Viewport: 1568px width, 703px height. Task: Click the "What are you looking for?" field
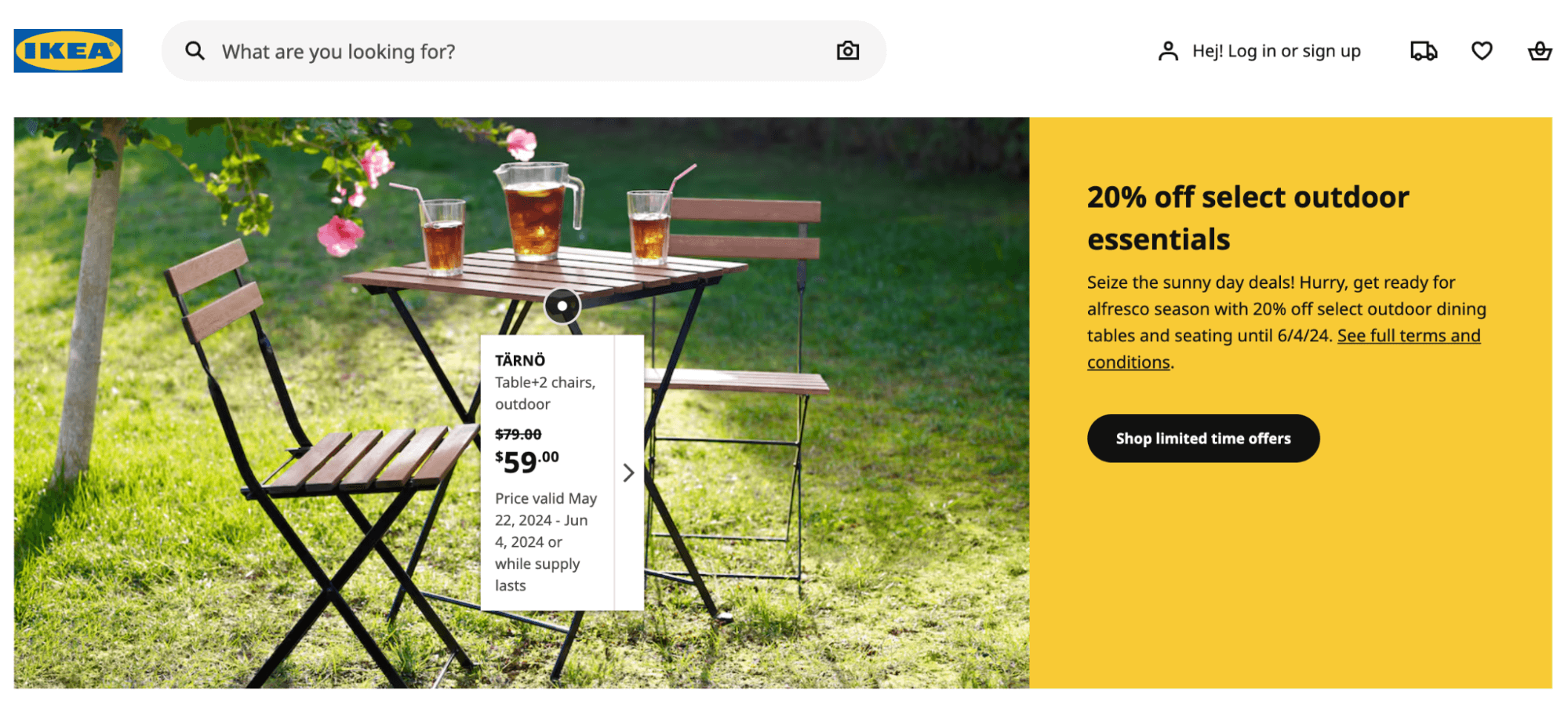tap(524, 51)
